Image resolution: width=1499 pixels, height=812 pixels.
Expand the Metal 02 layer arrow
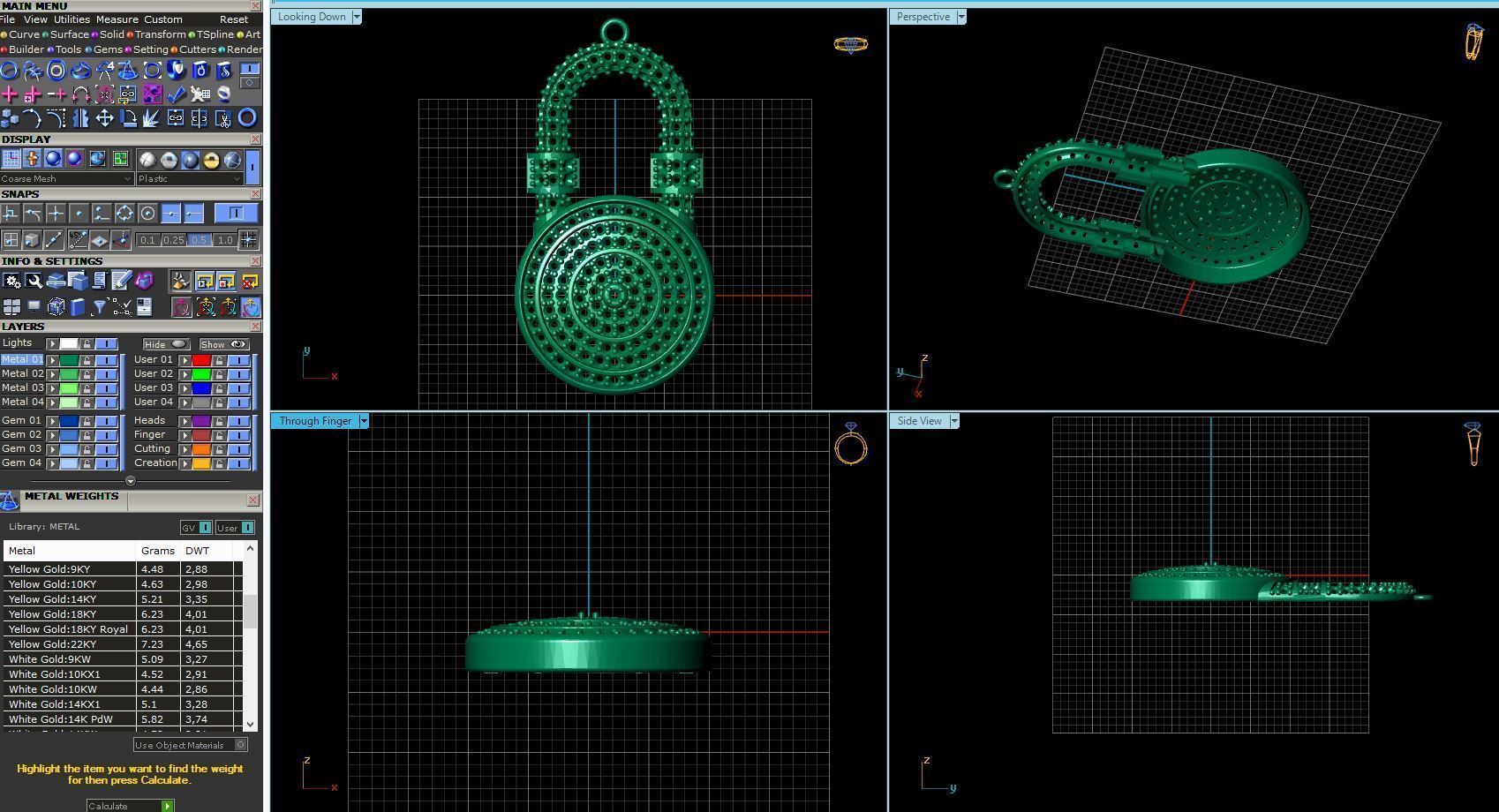(53, 374)
